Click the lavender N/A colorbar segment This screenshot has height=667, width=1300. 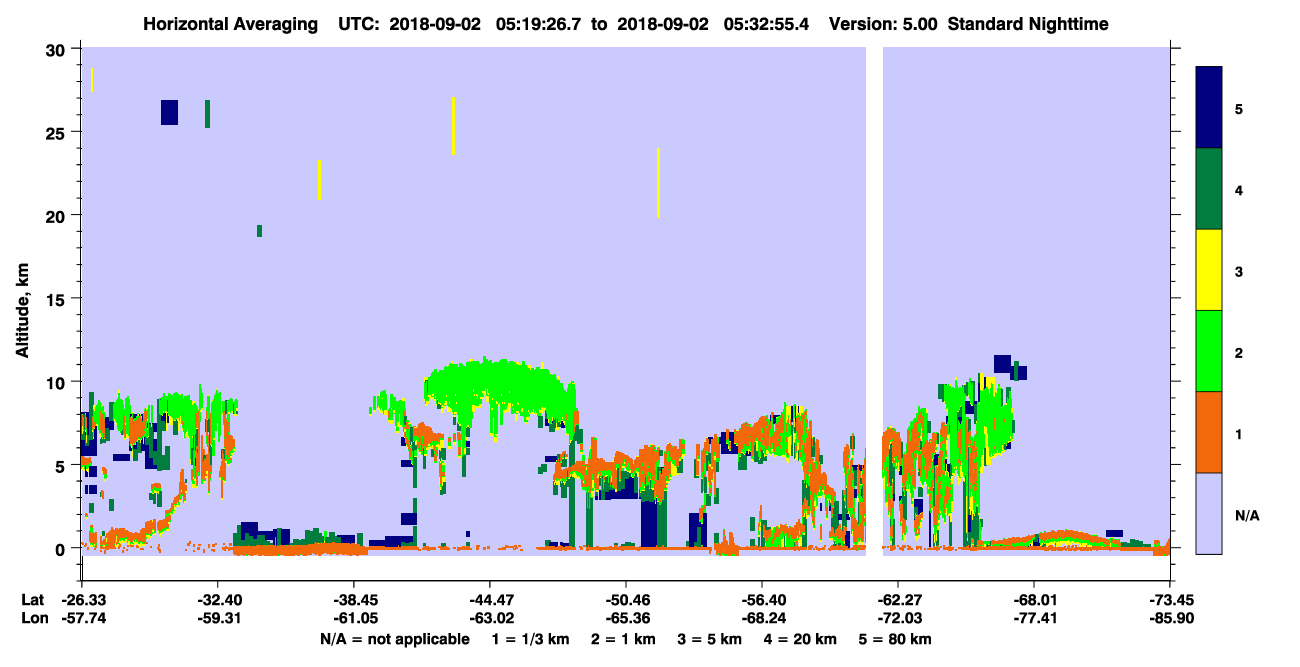1209,513
